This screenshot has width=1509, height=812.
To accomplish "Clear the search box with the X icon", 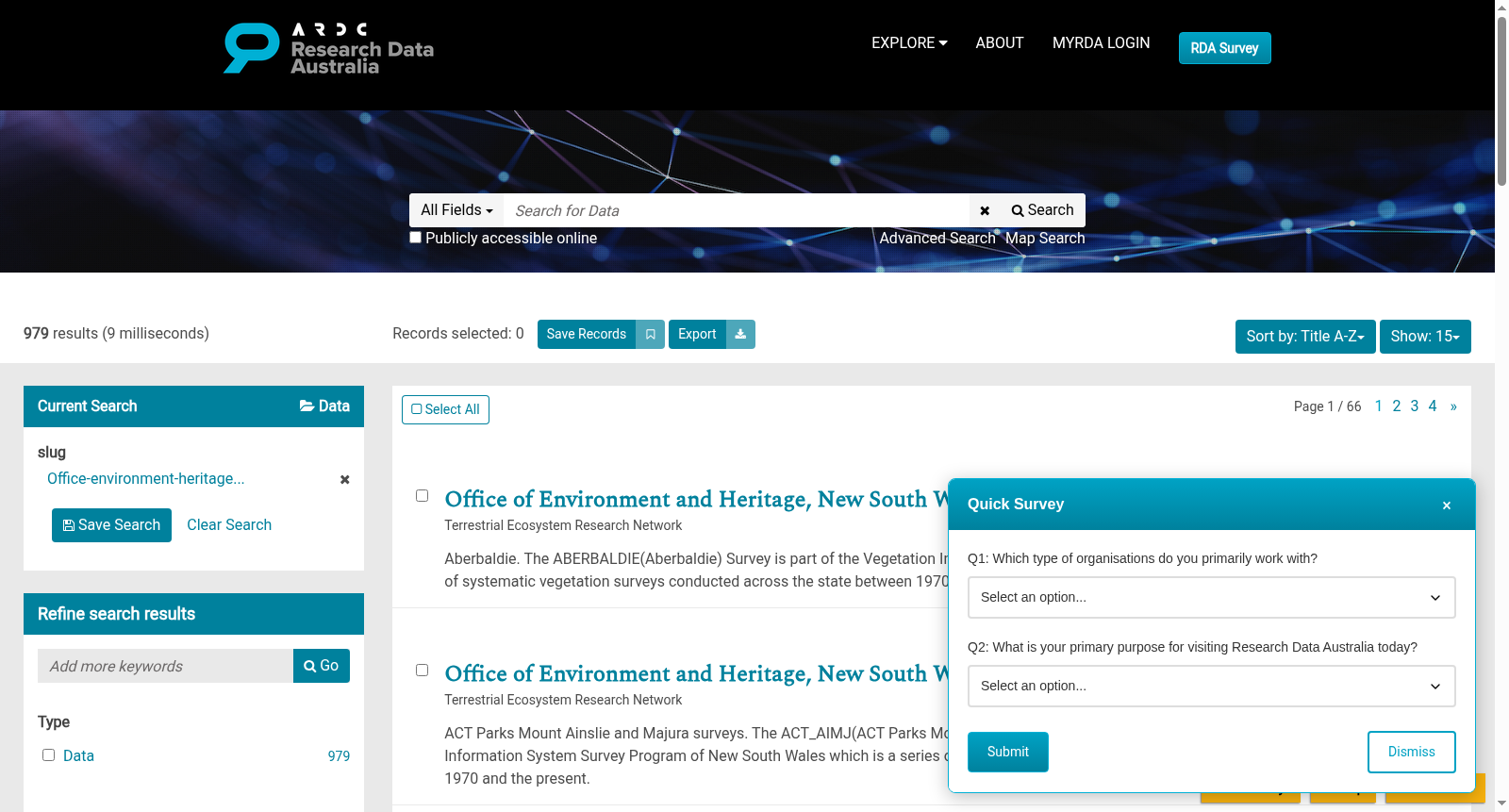I will tap(985, 210).
